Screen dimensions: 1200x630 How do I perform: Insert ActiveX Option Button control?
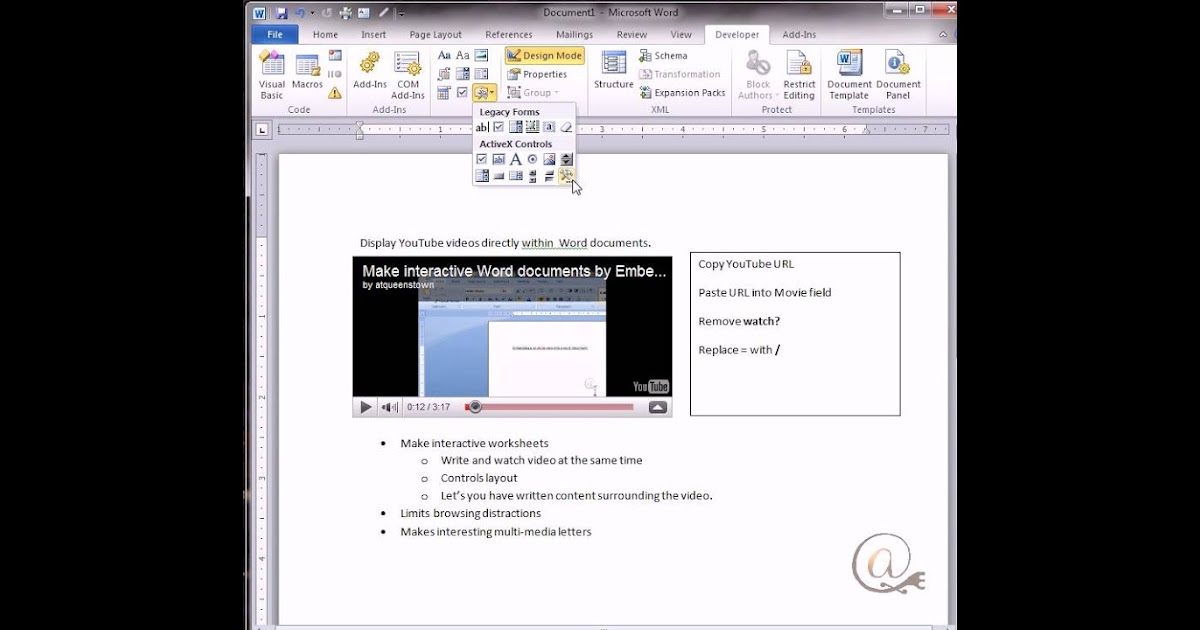point(532,159)
